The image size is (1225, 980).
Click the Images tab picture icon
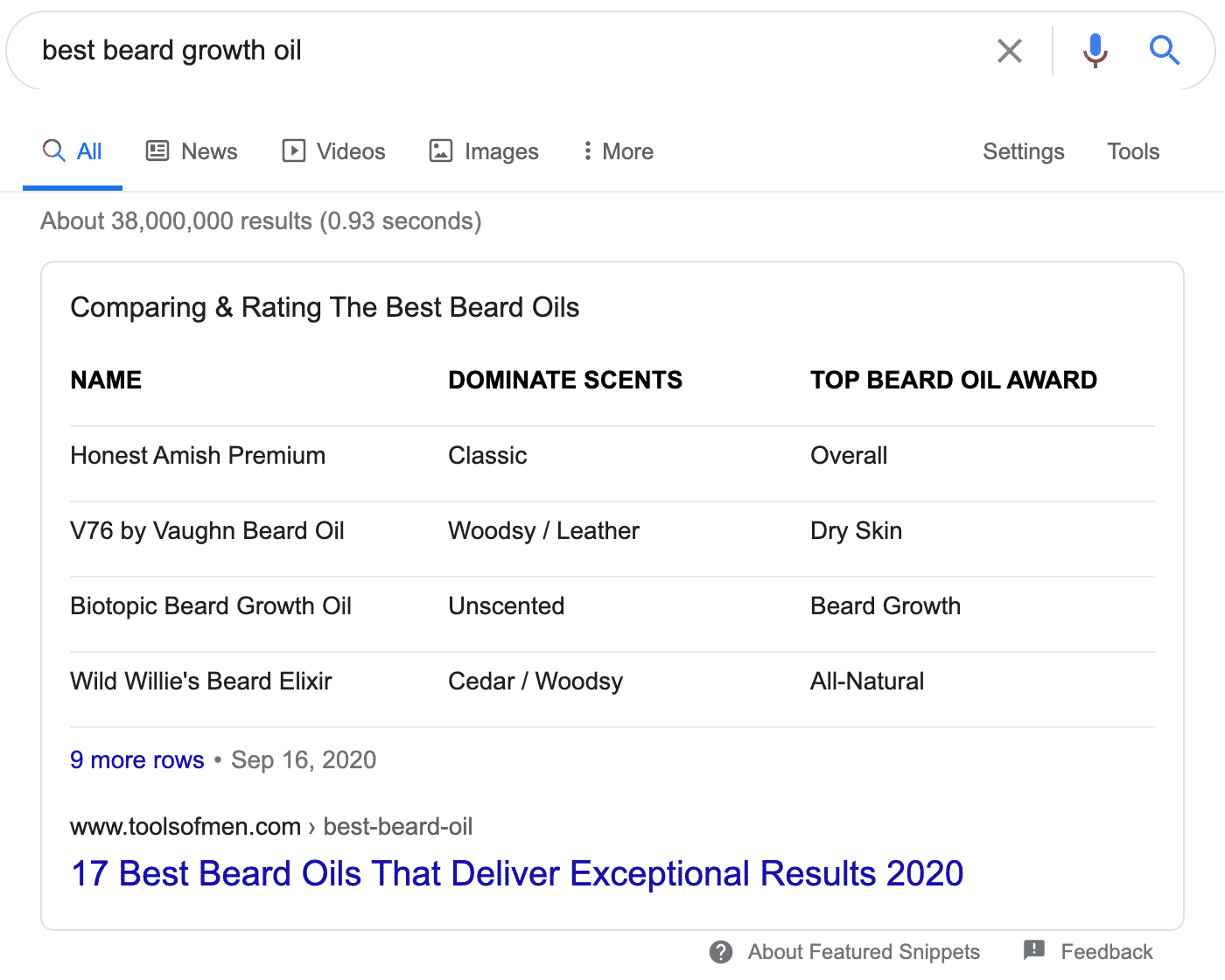[441, 150]
